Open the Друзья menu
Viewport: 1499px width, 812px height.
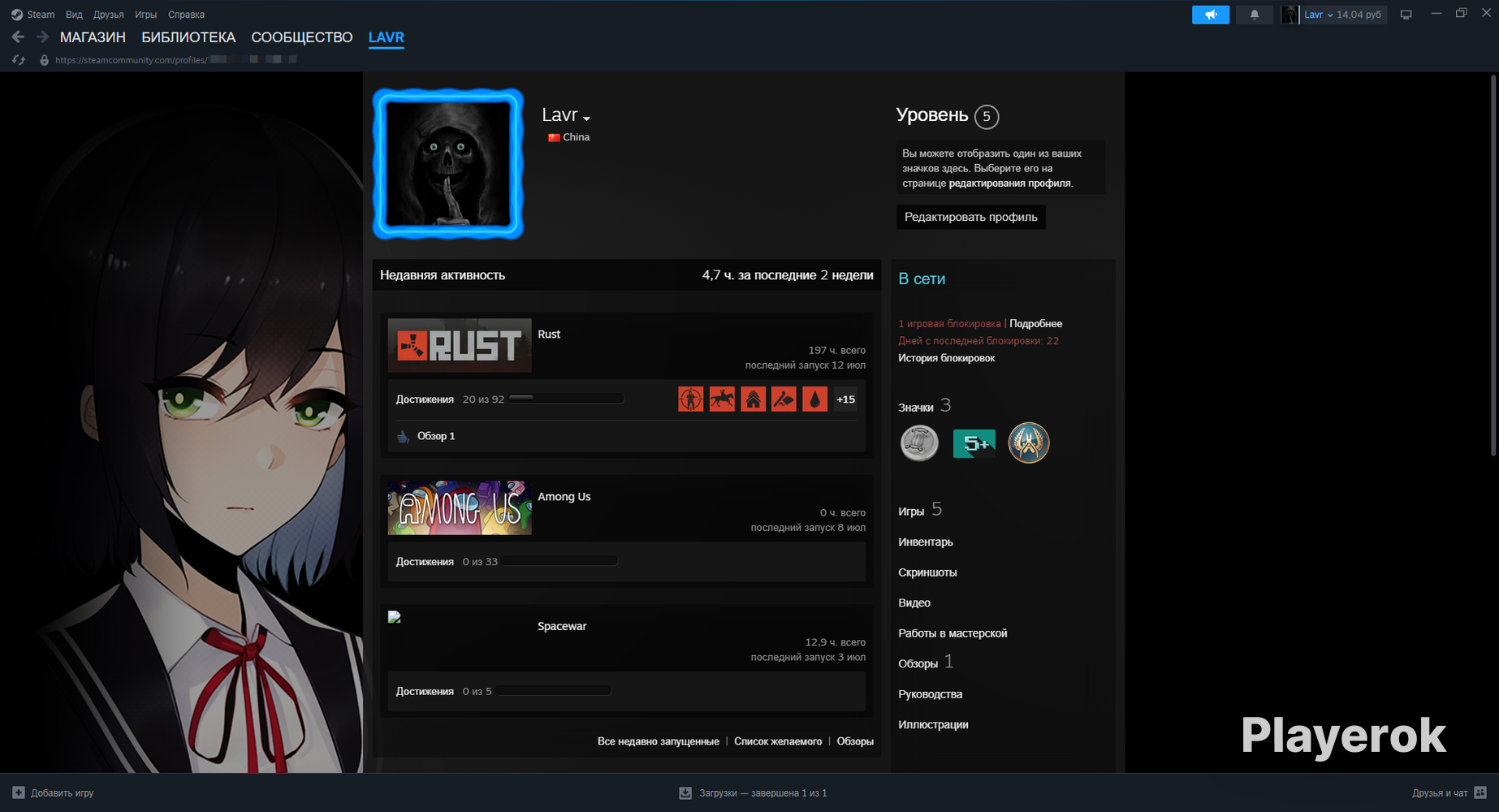click(x=109, y=15)
